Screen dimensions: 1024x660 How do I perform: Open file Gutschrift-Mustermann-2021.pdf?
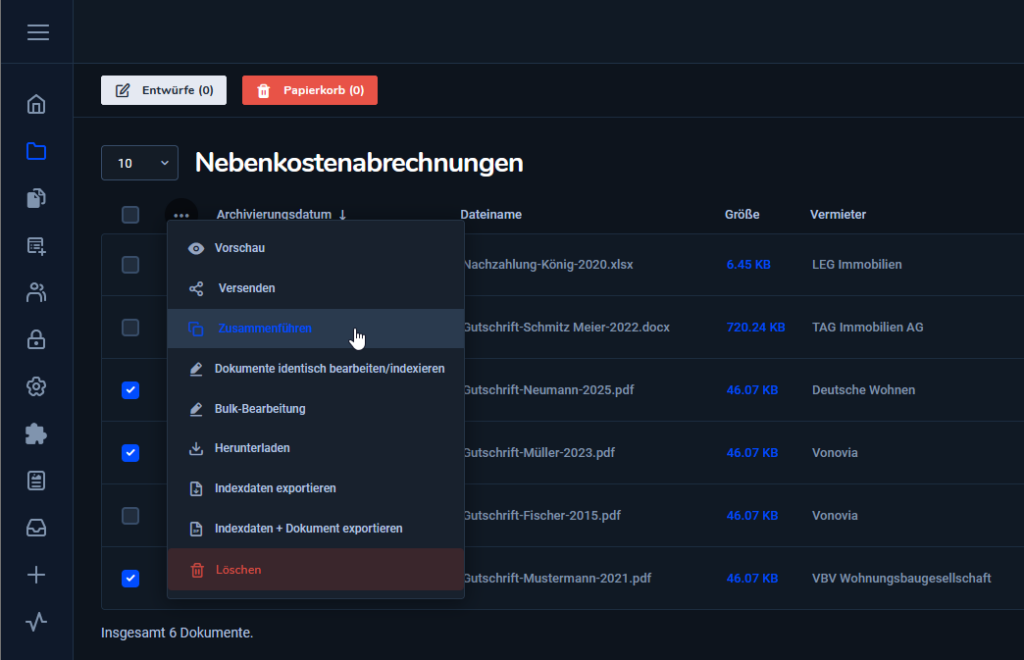click(x=558, y=578)
